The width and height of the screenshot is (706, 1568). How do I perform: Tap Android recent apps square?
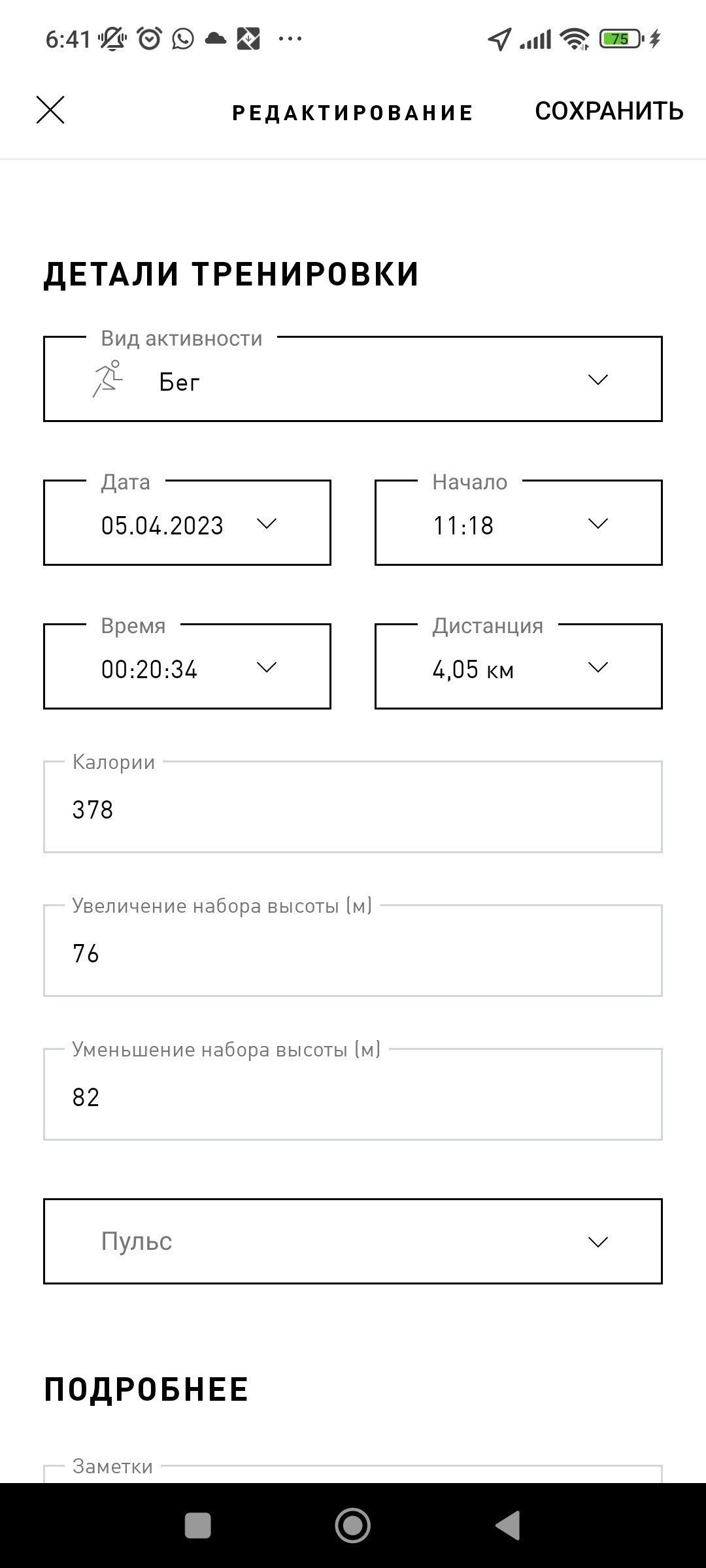click(x=198, y=1526)
